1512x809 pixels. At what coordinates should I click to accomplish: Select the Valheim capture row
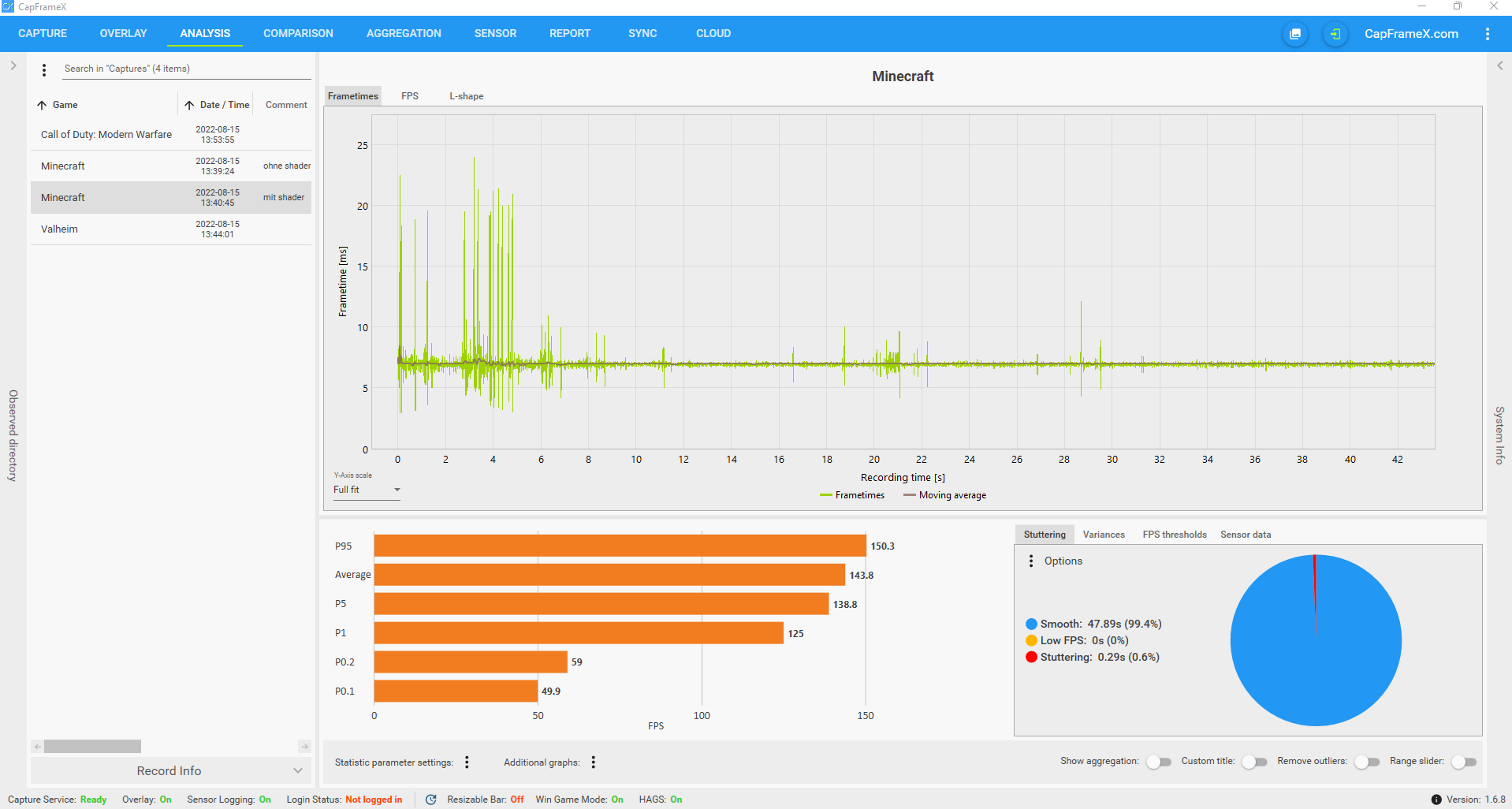pos(171,229)
